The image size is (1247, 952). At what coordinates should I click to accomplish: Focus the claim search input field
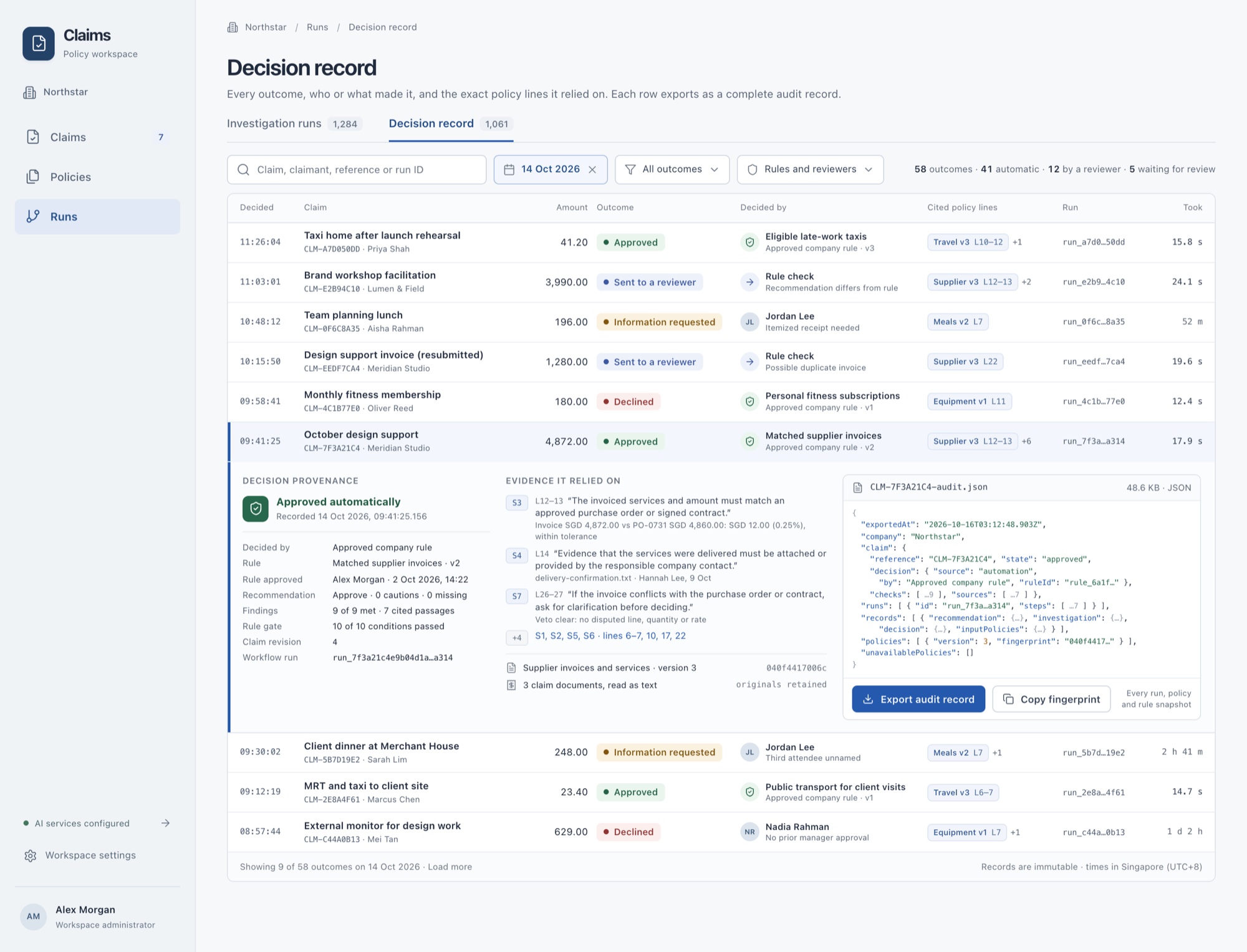[357, 170]
